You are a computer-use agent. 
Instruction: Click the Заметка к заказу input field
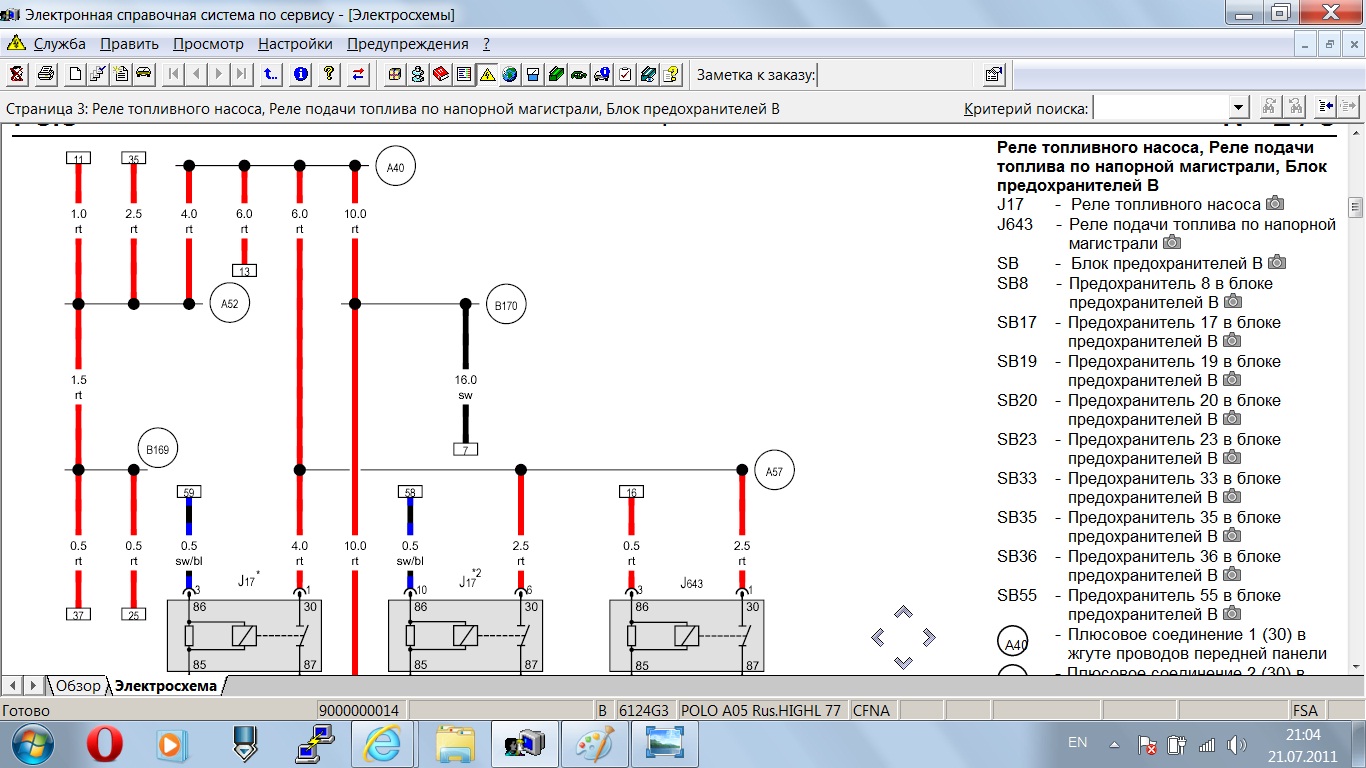click(895, 75)
